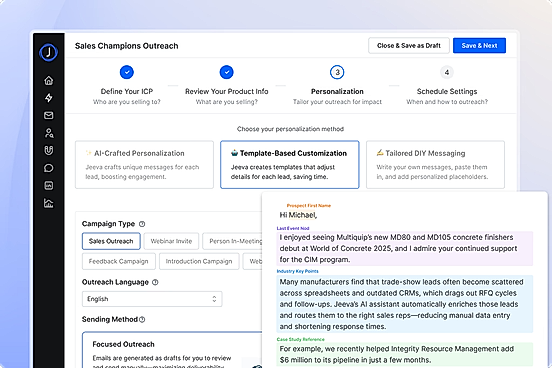Screen dimensions: 552x368
Task: Select the Introduction Campaign type
Action: pos(199,261)
